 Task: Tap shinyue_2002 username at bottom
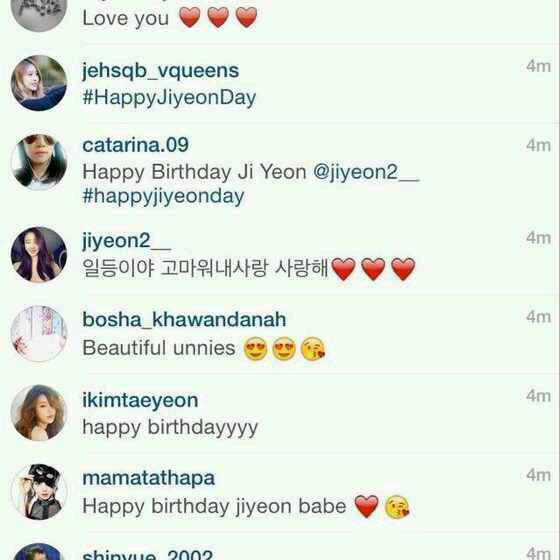click(148, 555)
